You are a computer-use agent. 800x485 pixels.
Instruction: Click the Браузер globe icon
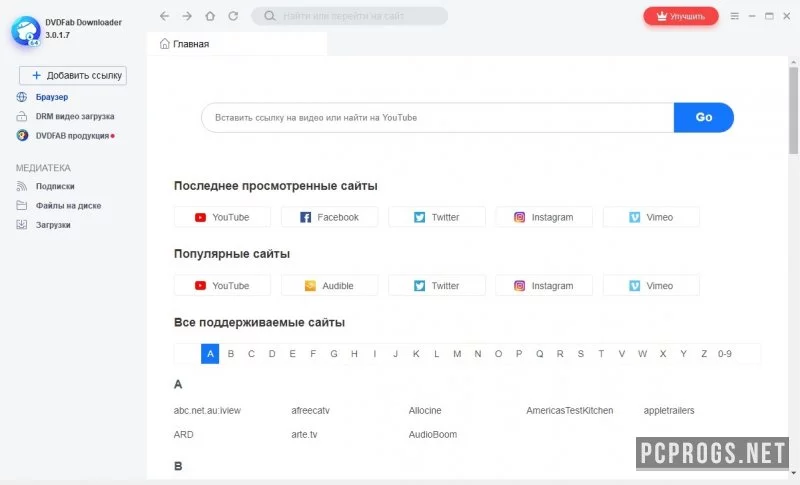point(21,97)
